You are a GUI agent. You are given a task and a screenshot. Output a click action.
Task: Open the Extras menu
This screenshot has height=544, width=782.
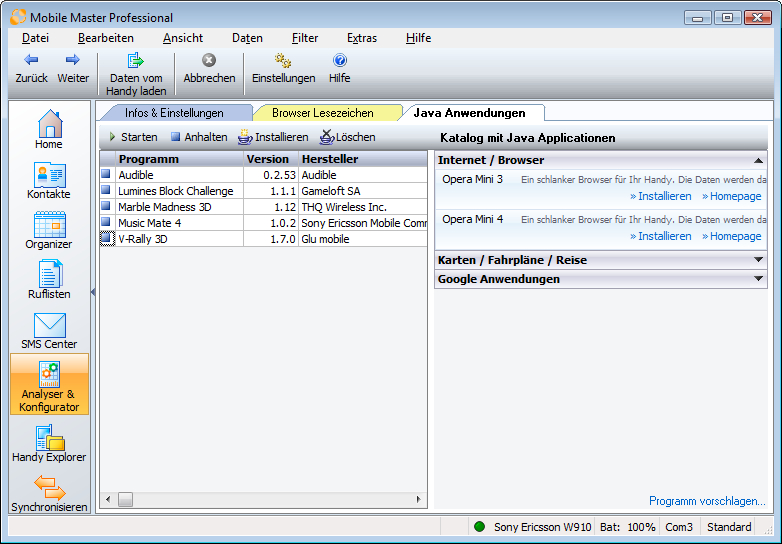[x=362, y=38]
